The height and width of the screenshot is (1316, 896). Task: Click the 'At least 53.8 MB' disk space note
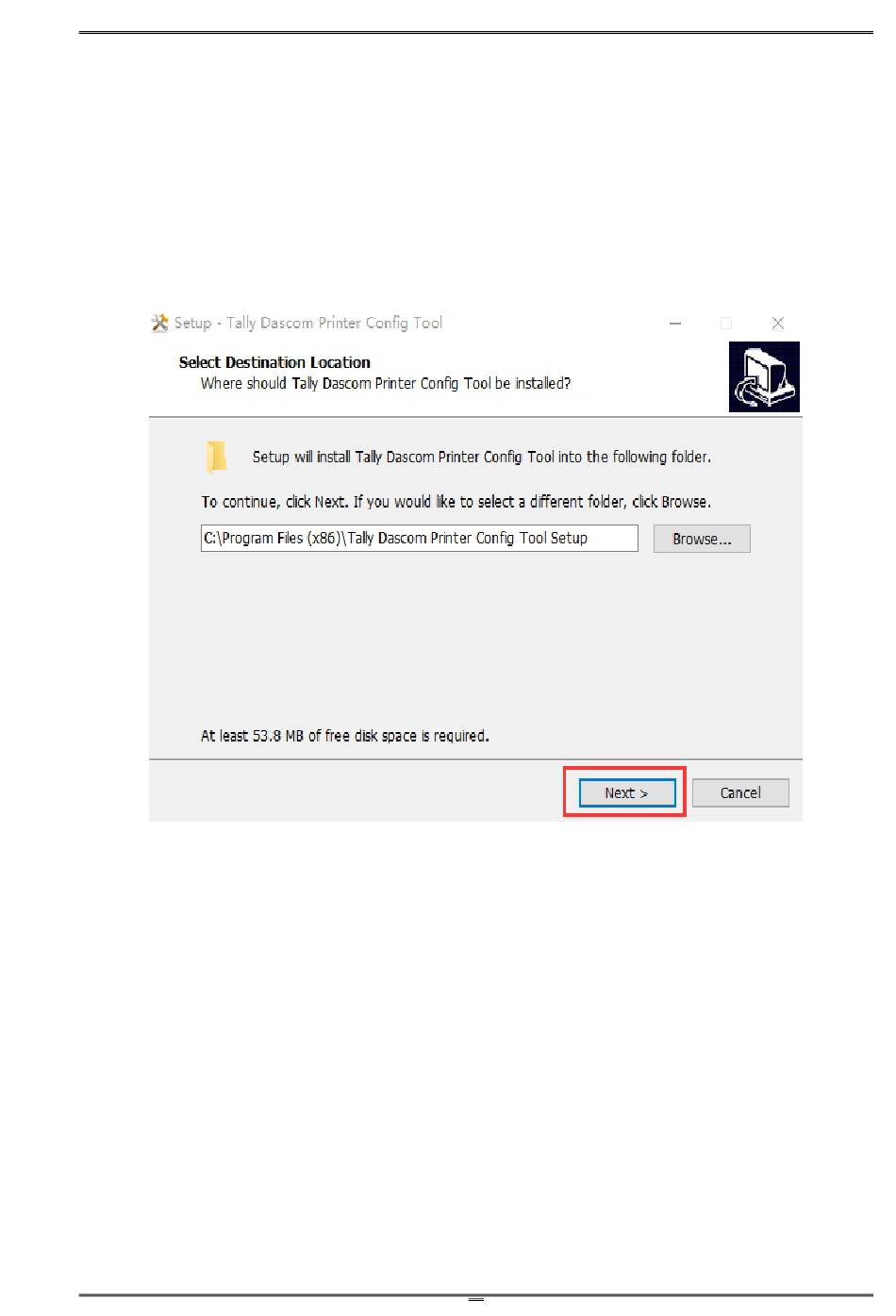click(x=345, y=736)
